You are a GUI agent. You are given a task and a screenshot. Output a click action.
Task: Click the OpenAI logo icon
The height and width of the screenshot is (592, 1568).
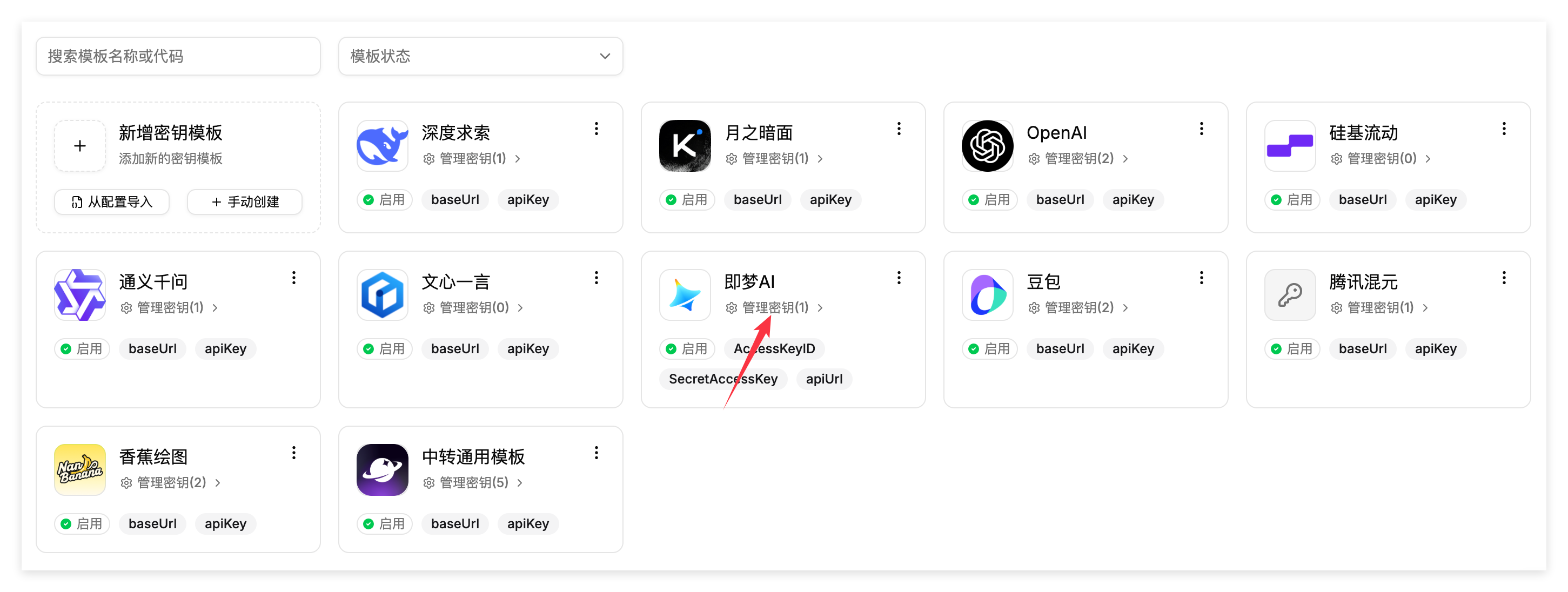click(x=987, y=146)
